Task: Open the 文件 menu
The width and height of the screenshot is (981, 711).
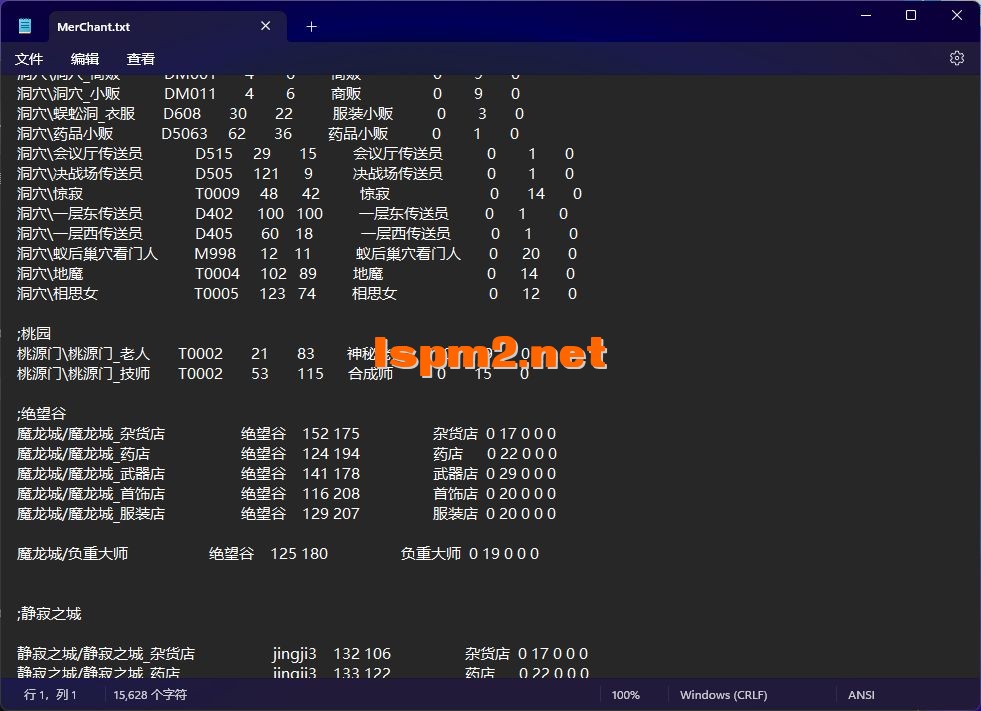Action: 29,58
